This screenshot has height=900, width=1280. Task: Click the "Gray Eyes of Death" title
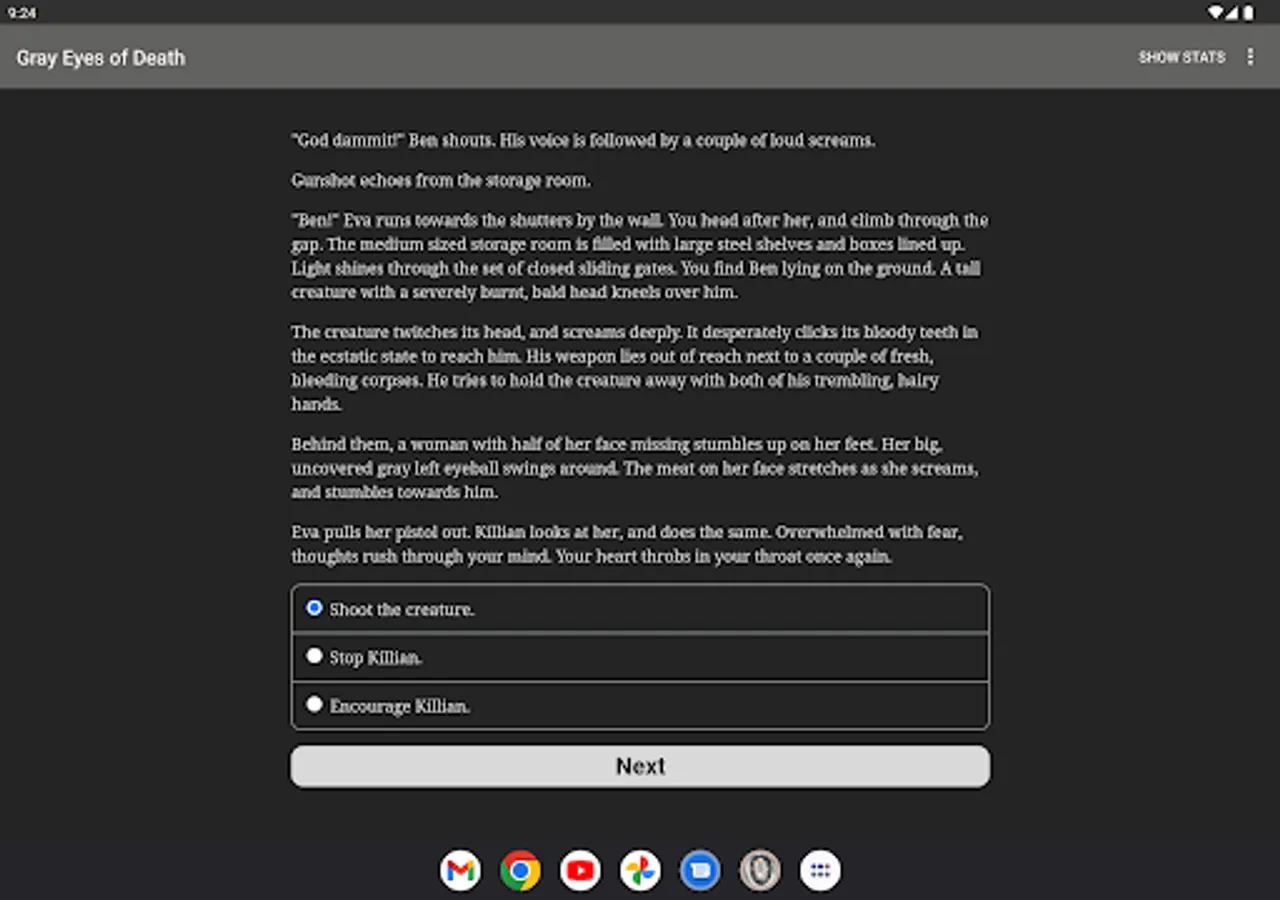[101, 58]
